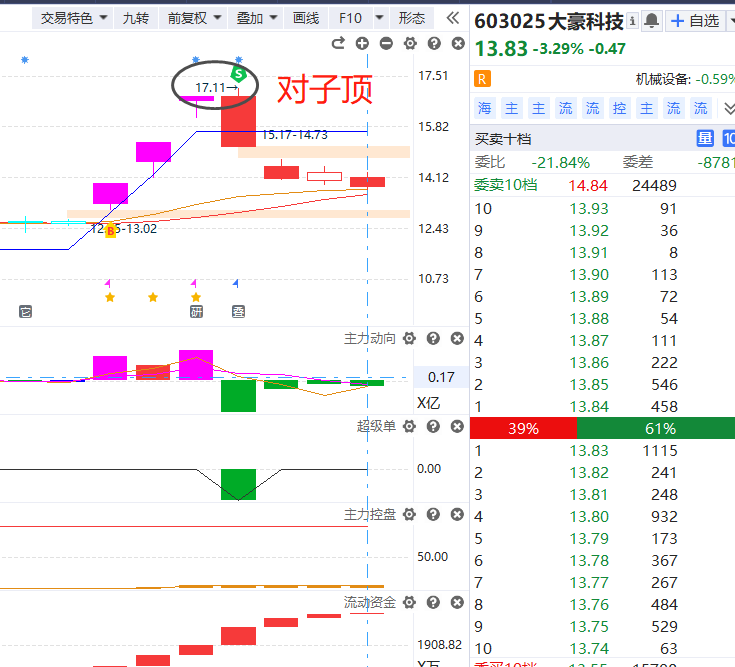
Task: Open the 超级单 indicator settings gear
Action: click(409, 427)
